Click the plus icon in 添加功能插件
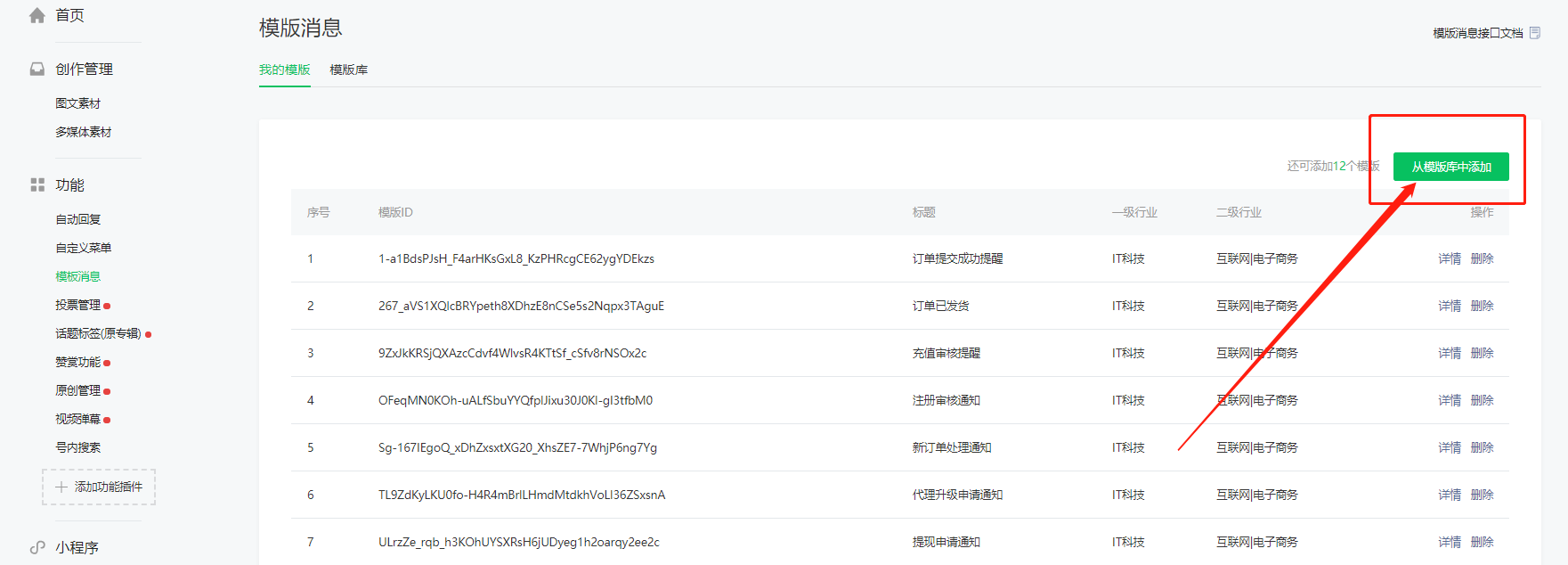 (x=61, y=487)
